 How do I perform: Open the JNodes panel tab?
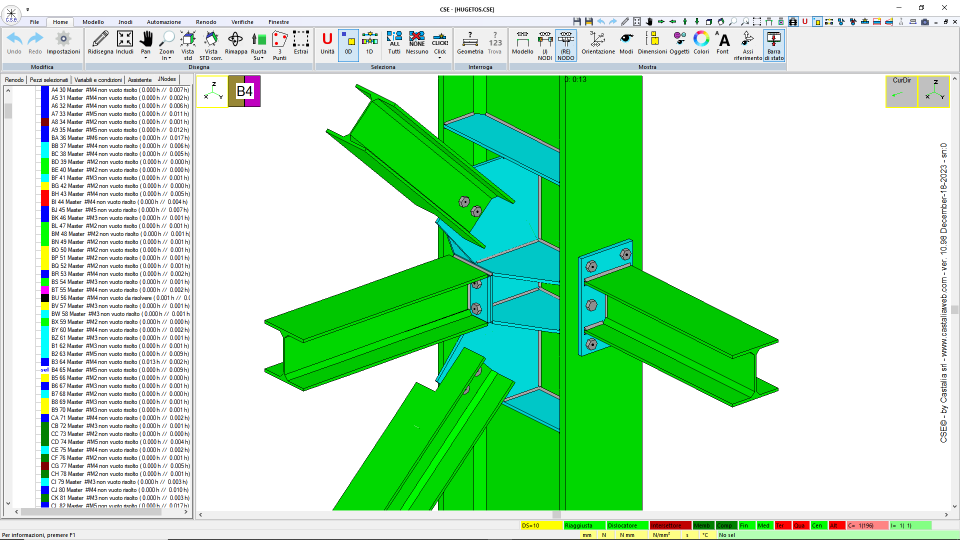[167, 79]
